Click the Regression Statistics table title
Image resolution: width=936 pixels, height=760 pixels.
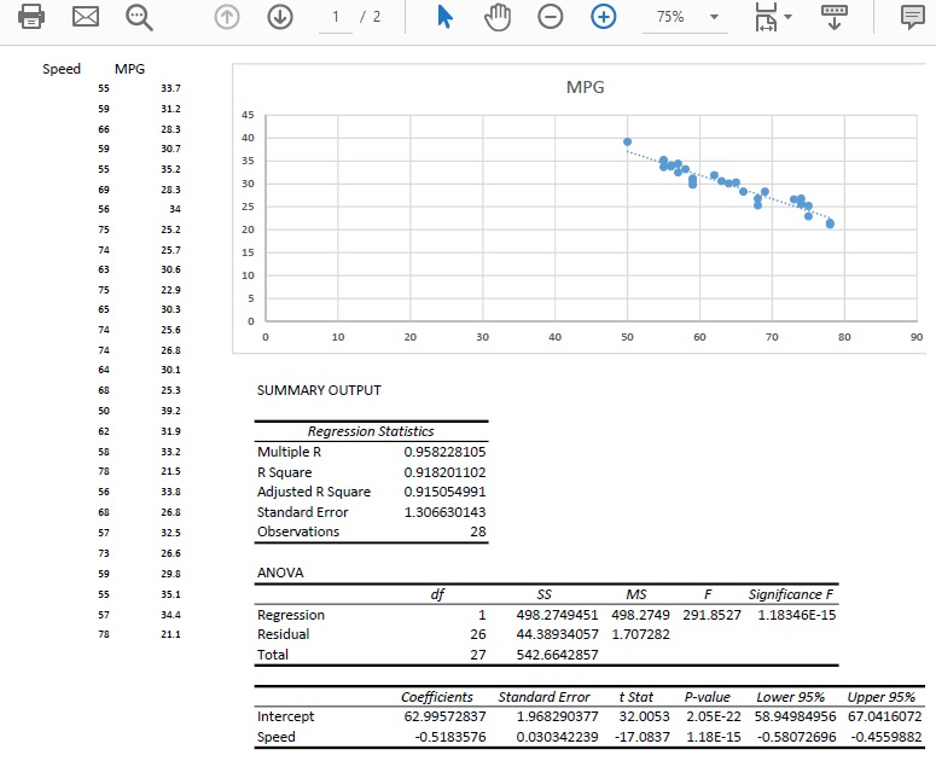click(x=371, y=432)
